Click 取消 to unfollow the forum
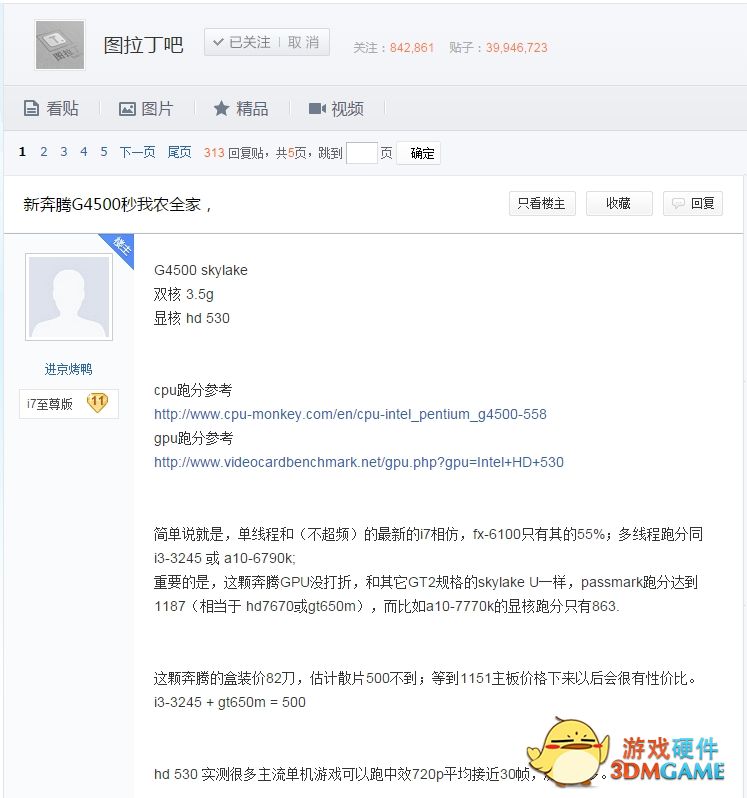747x798 pixels. [x=303, y=42]
